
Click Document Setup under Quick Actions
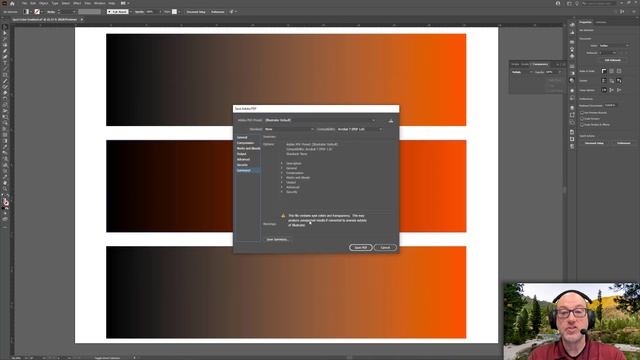(594, 143)
